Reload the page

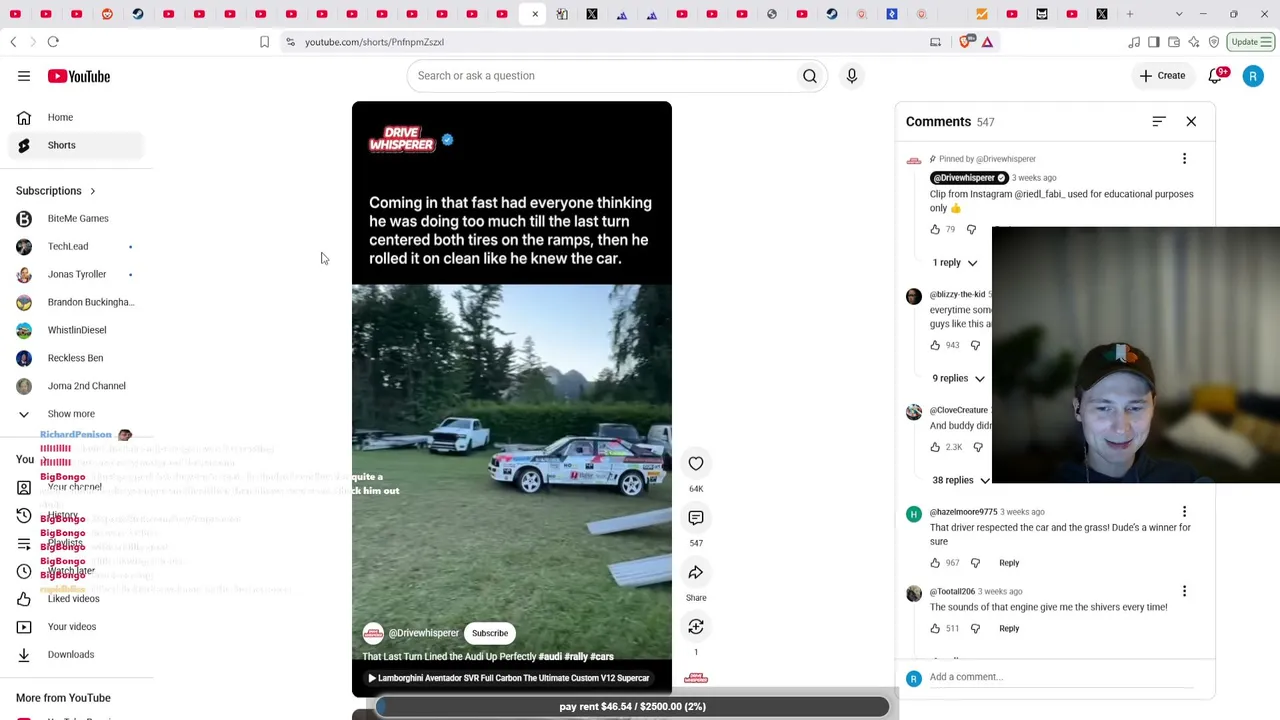tap(53, 42)
